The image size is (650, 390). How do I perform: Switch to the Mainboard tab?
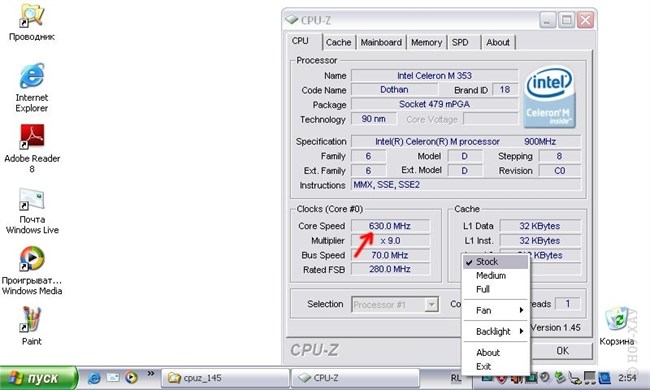point(381,42)
